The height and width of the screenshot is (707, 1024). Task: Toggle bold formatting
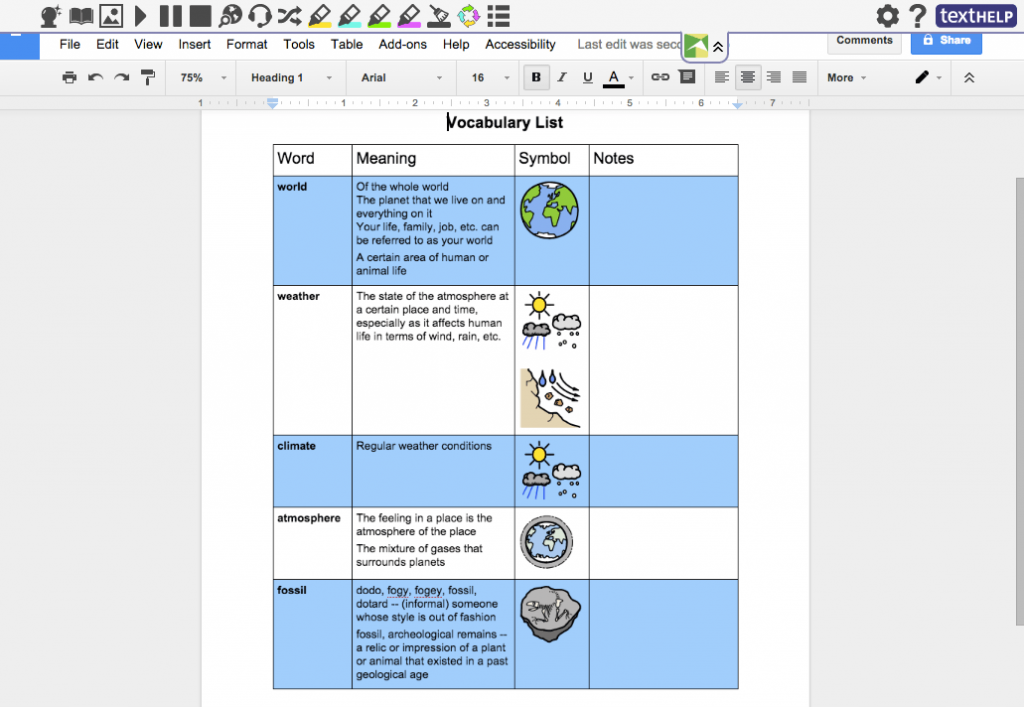536,78
